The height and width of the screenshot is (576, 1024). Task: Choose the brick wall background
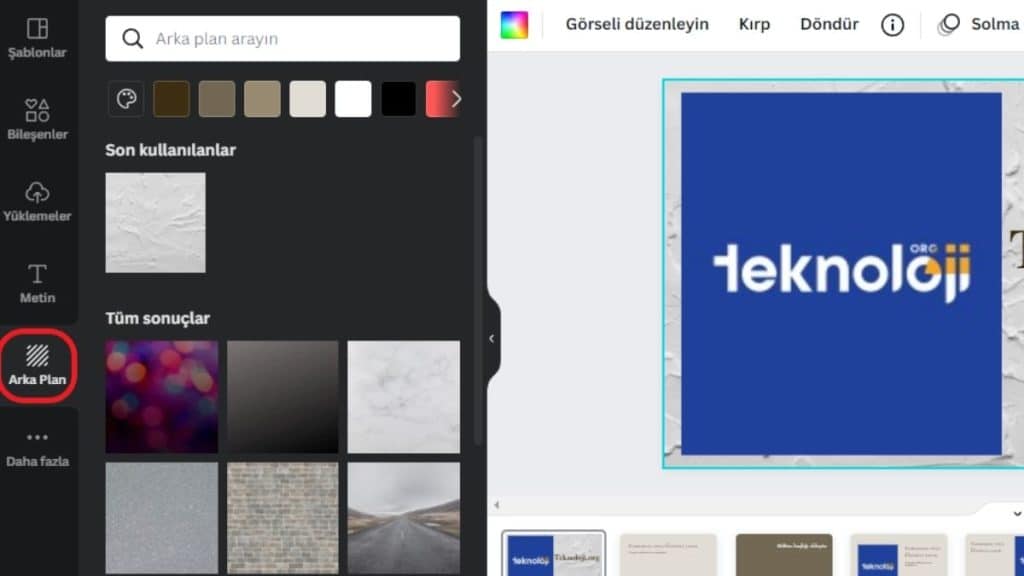(x=283, y=518)
